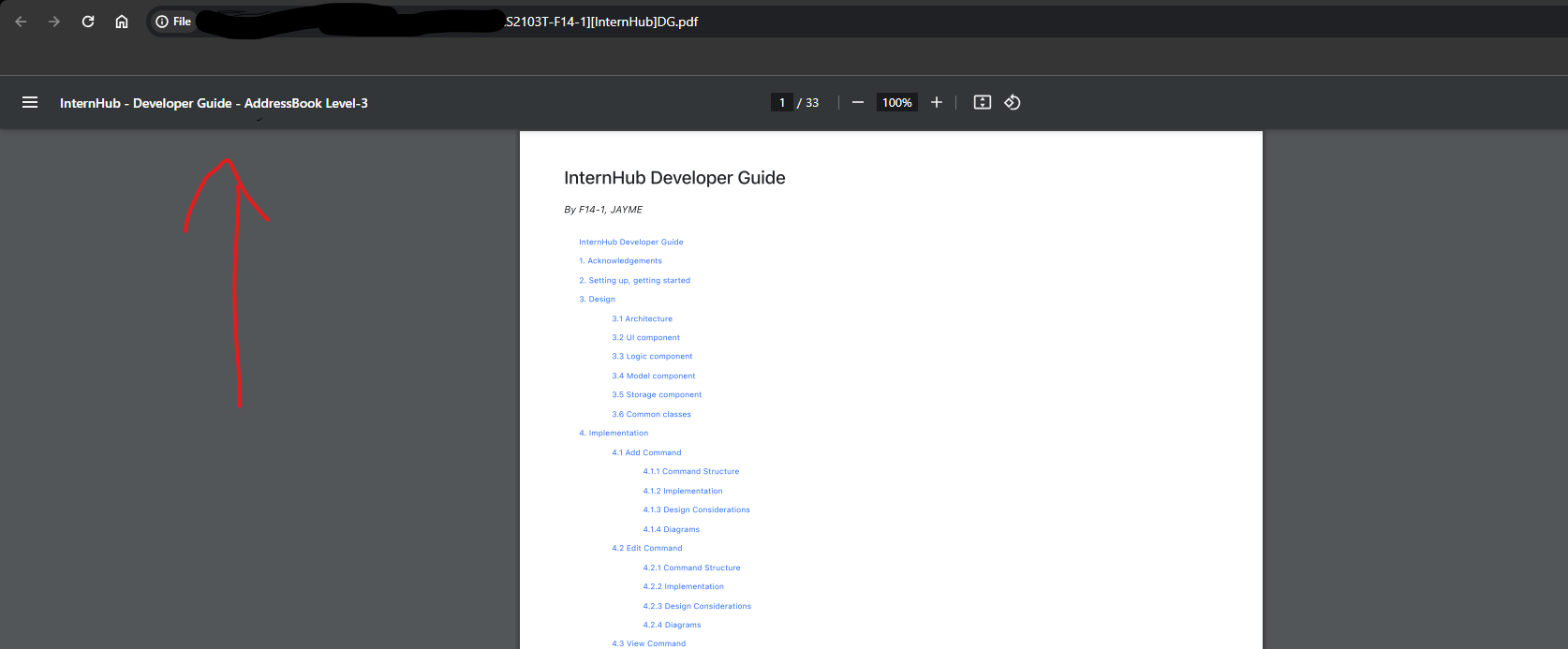Open 3.5 Storage component link

point(657,395)
